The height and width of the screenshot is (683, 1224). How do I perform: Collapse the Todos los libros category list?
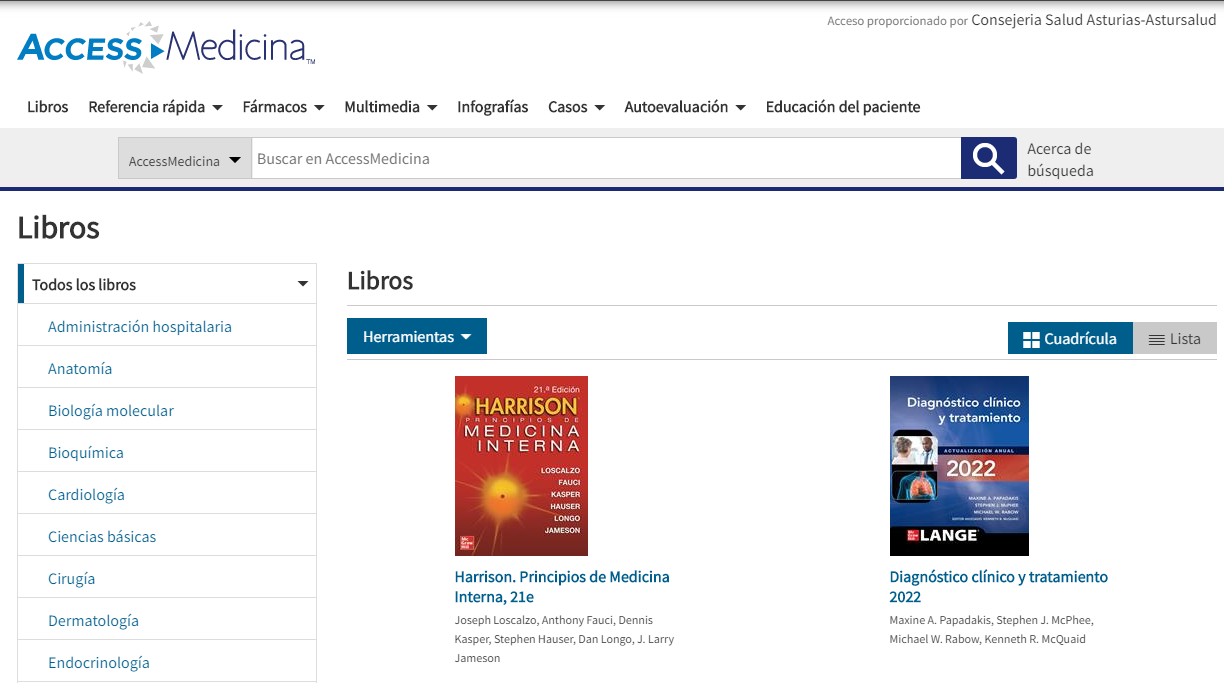(302, 284)
